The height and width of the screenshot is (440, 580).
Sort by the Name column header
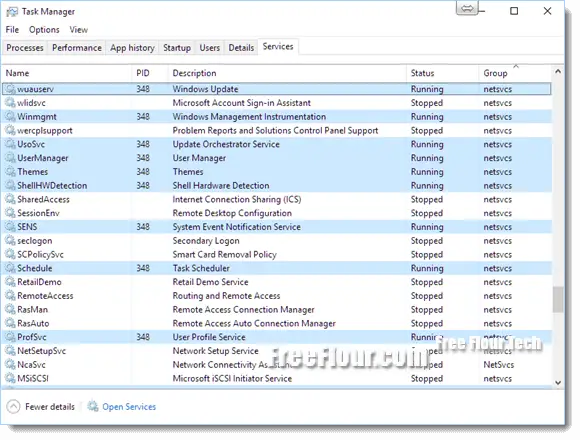tap(67, 73)
